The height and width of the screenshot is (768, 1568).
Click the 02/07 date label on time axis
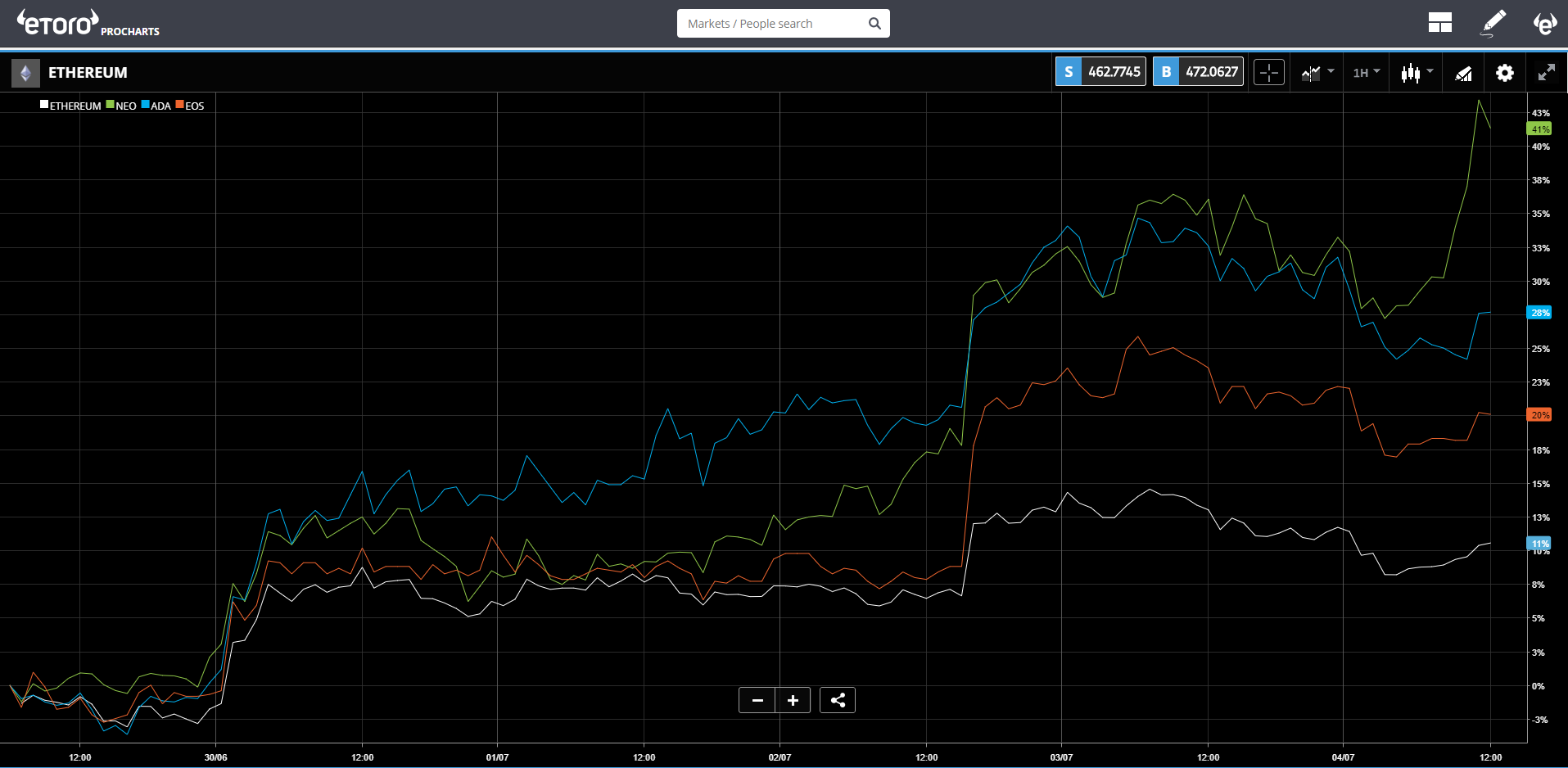click(779, 757)
